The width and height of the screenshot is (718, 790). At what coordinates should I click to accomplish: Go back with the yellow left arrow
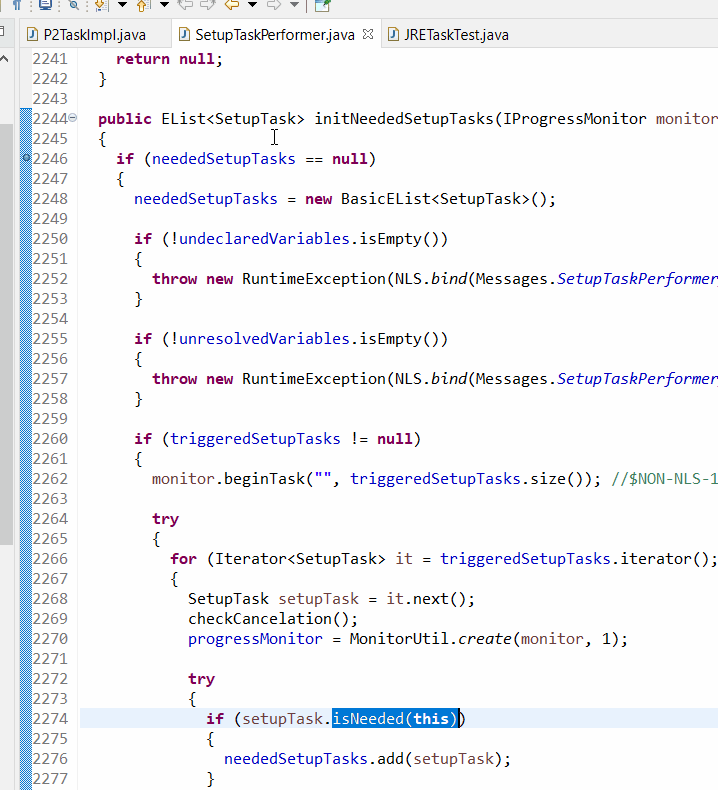[x=231, y=5]
